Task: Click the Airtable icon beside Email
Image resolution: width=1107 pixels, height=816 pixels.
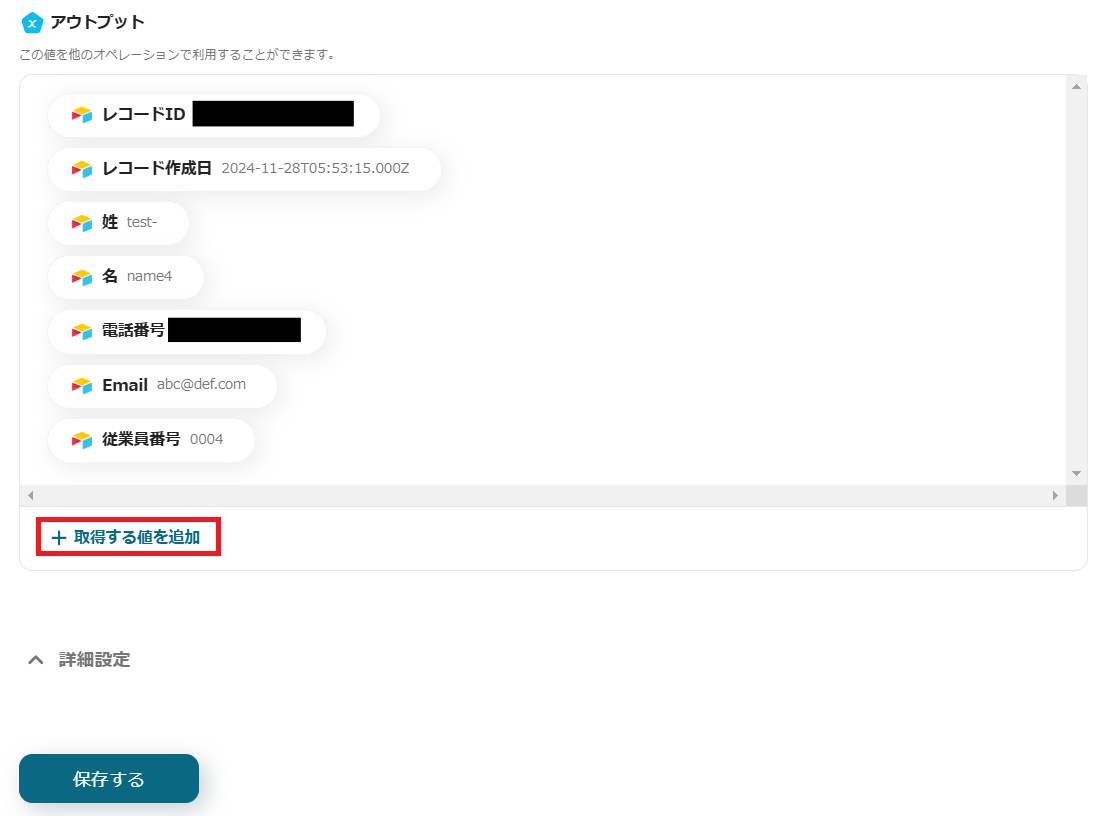Action: tap(82, 385)
